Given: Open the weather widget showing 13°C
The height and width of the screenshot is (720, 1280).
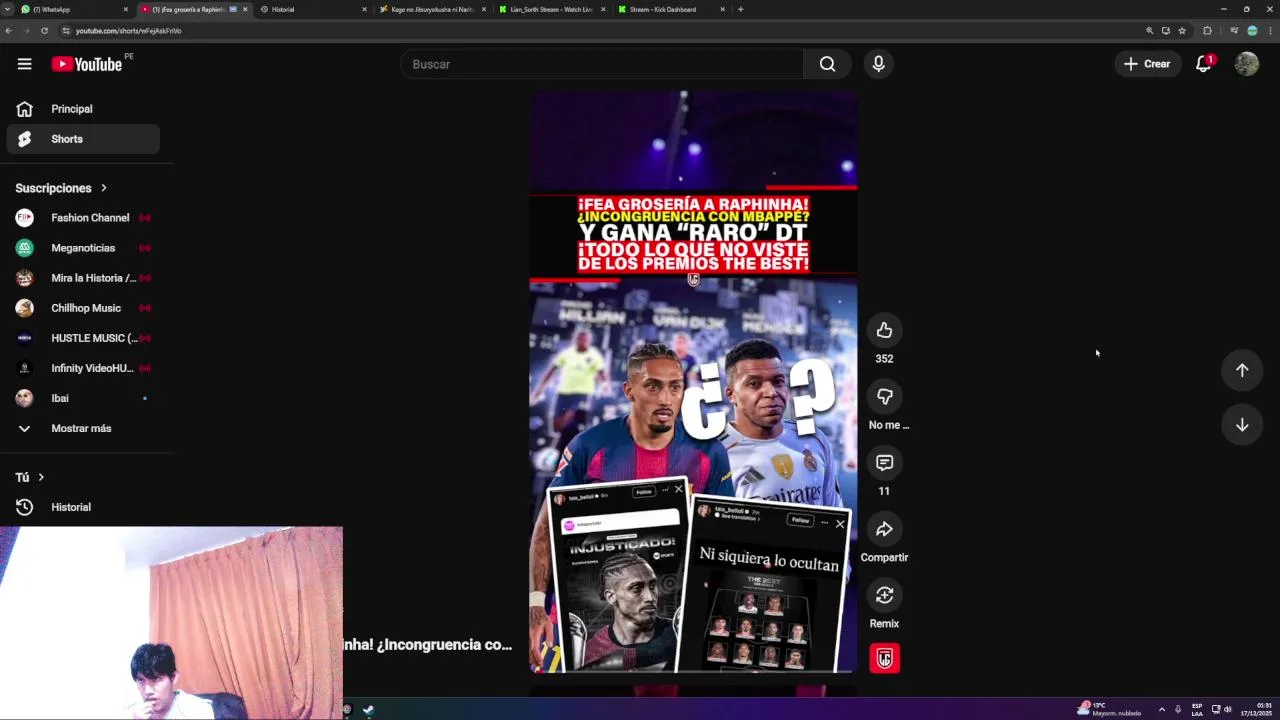Looking at the screenshot, I should 1110,709.
